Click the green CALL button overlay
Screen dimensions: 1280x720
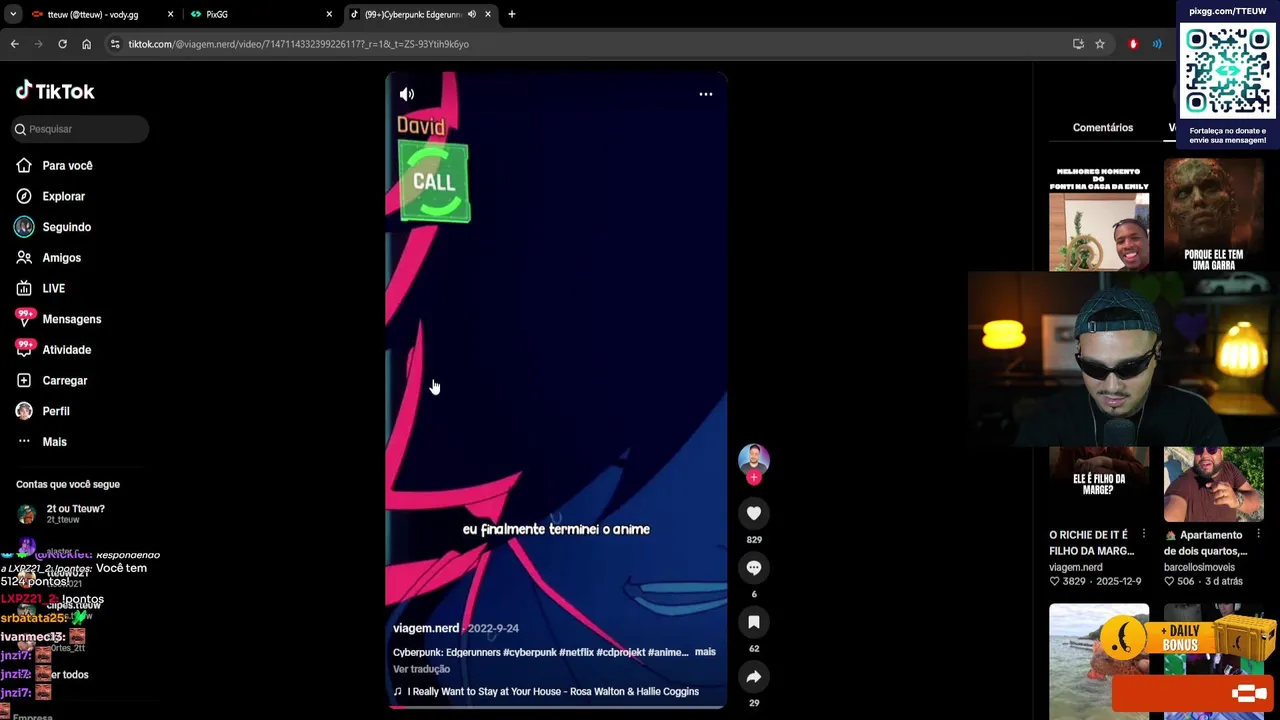coord(434,182)
